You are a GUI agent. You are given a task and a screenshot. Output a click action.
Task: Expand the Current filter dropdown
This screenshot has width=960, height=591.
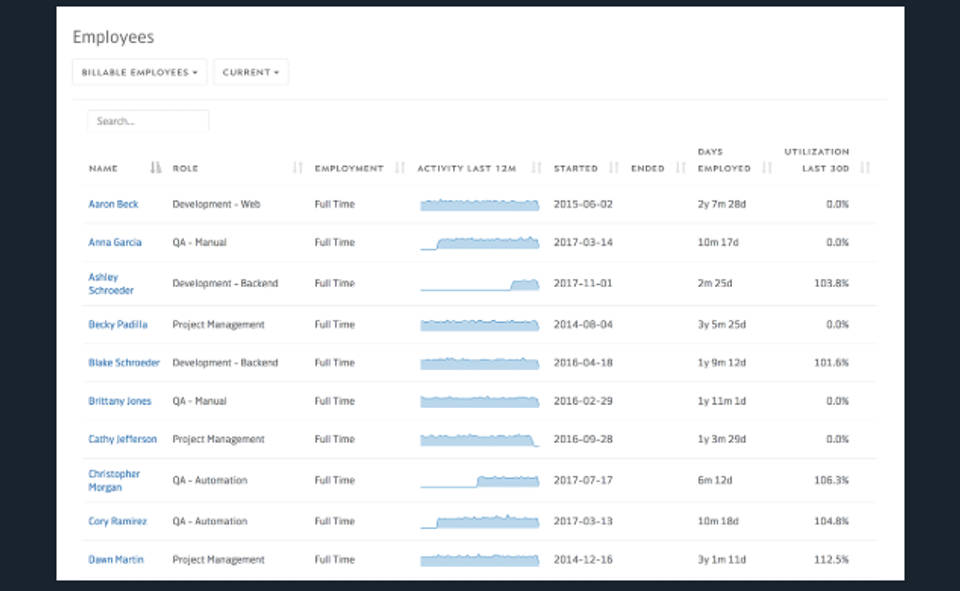[251, 72]
